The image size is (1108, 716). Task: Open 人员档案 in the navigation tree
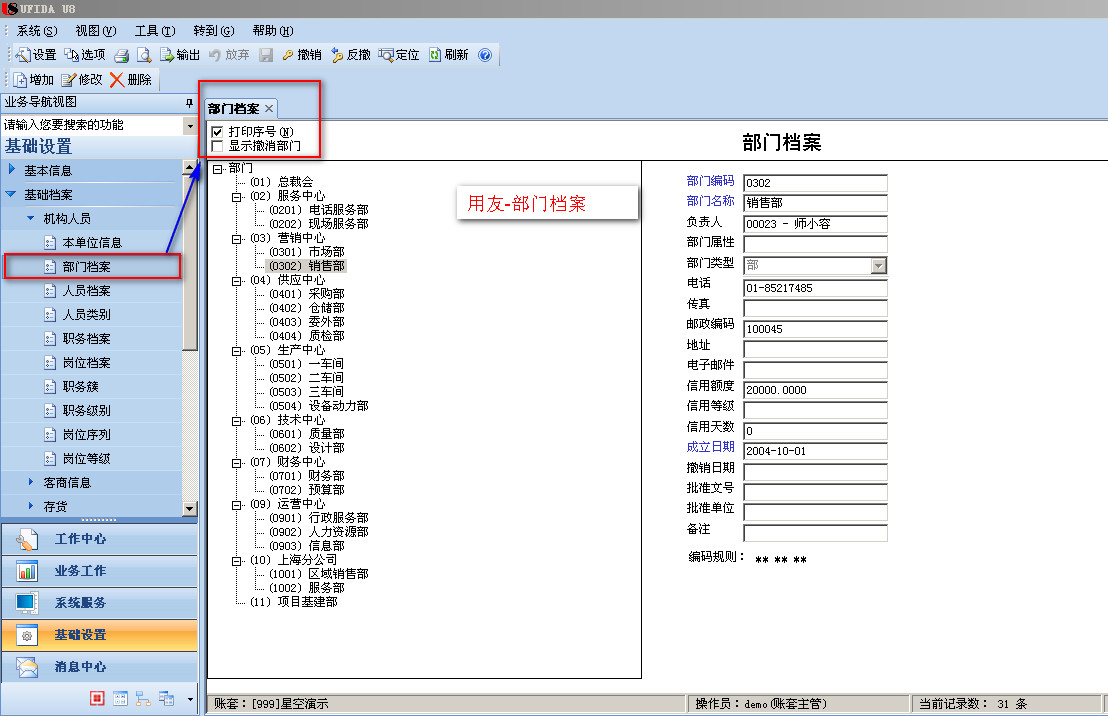86,291
